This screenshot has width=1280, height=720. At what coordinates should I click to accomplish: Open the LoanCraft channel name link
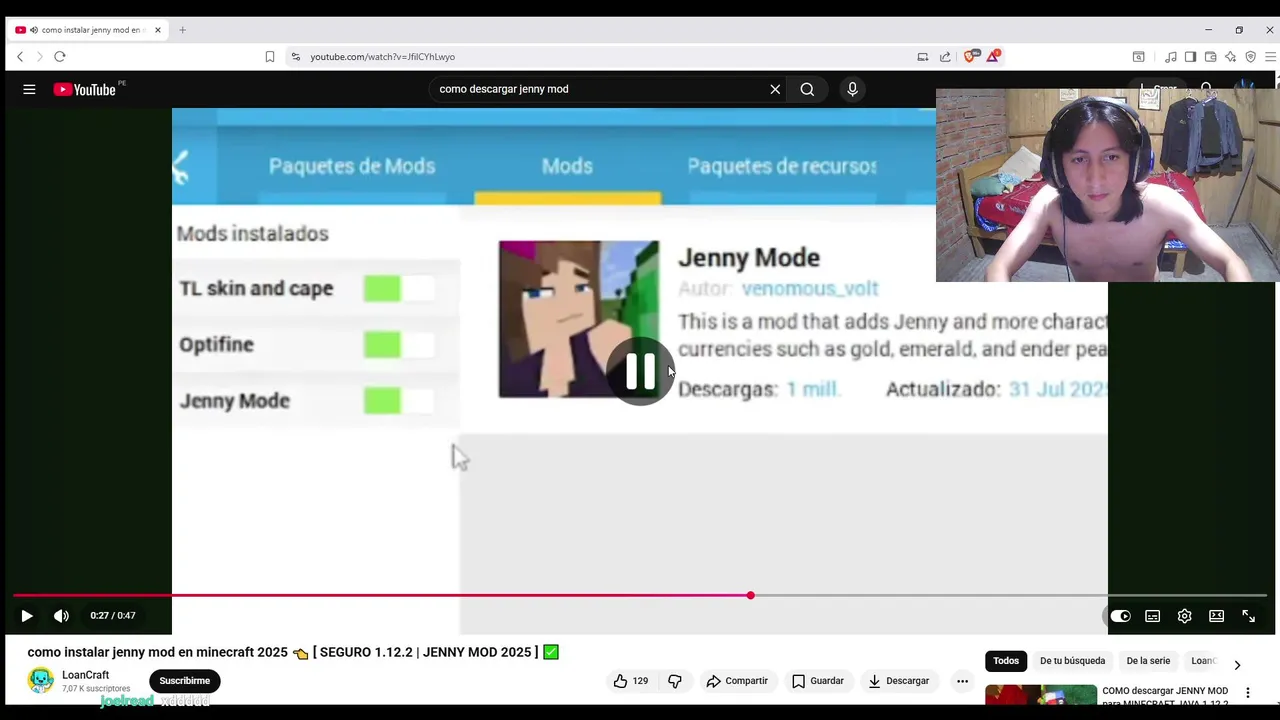pyautogui.click(x=85, y=675)
